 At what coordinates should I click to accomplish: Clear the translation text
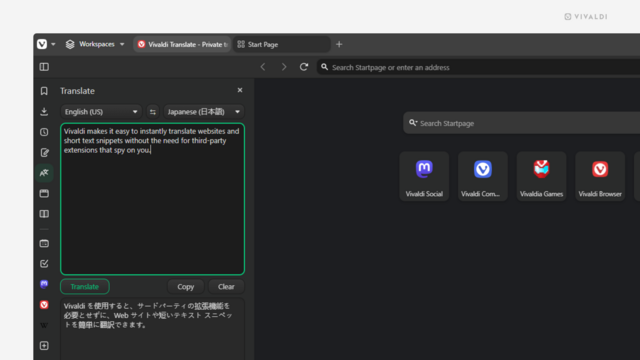[x=226, y=287]
